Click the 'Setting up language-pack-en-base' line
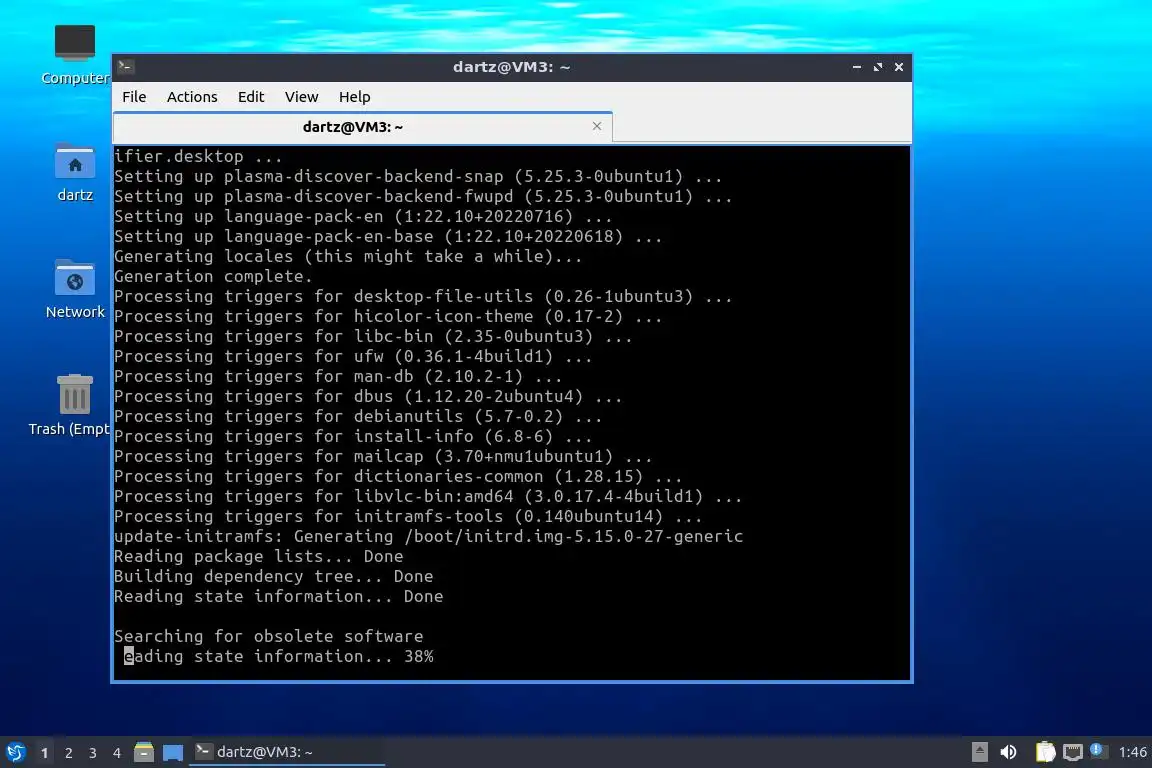This screenshot has width=1152, height=768. pos(388,237)
